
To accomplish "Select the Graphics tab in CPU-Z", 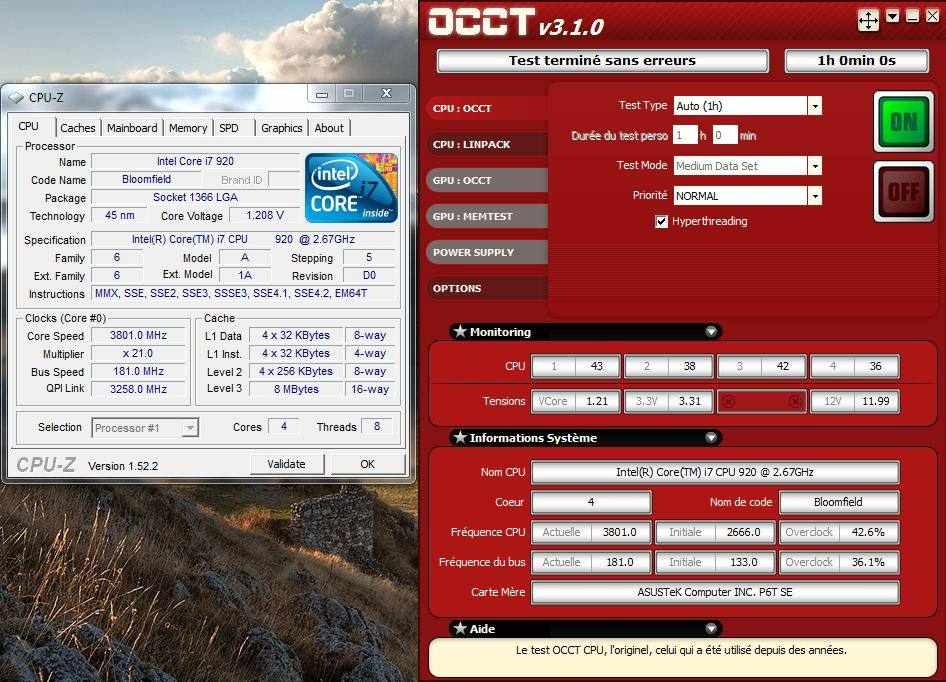I will point(282,128).
